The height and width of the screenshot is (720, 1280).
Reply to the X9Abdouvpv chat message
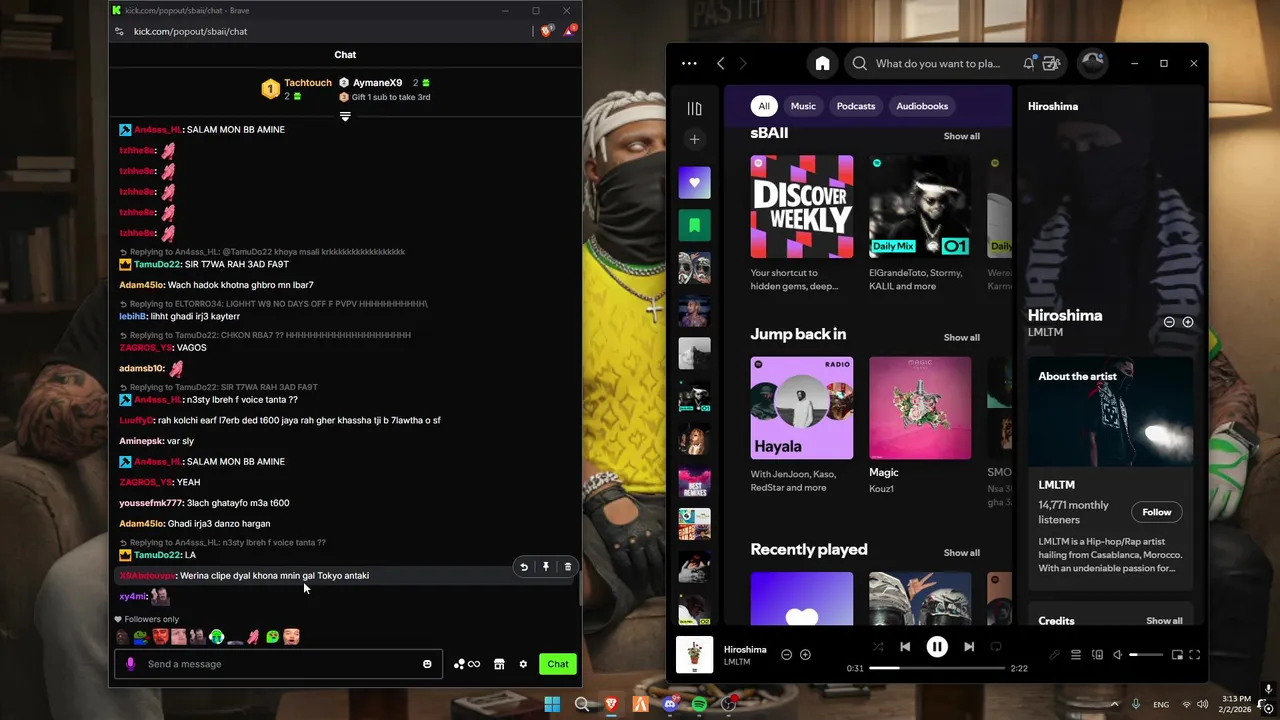coord(523,567)
